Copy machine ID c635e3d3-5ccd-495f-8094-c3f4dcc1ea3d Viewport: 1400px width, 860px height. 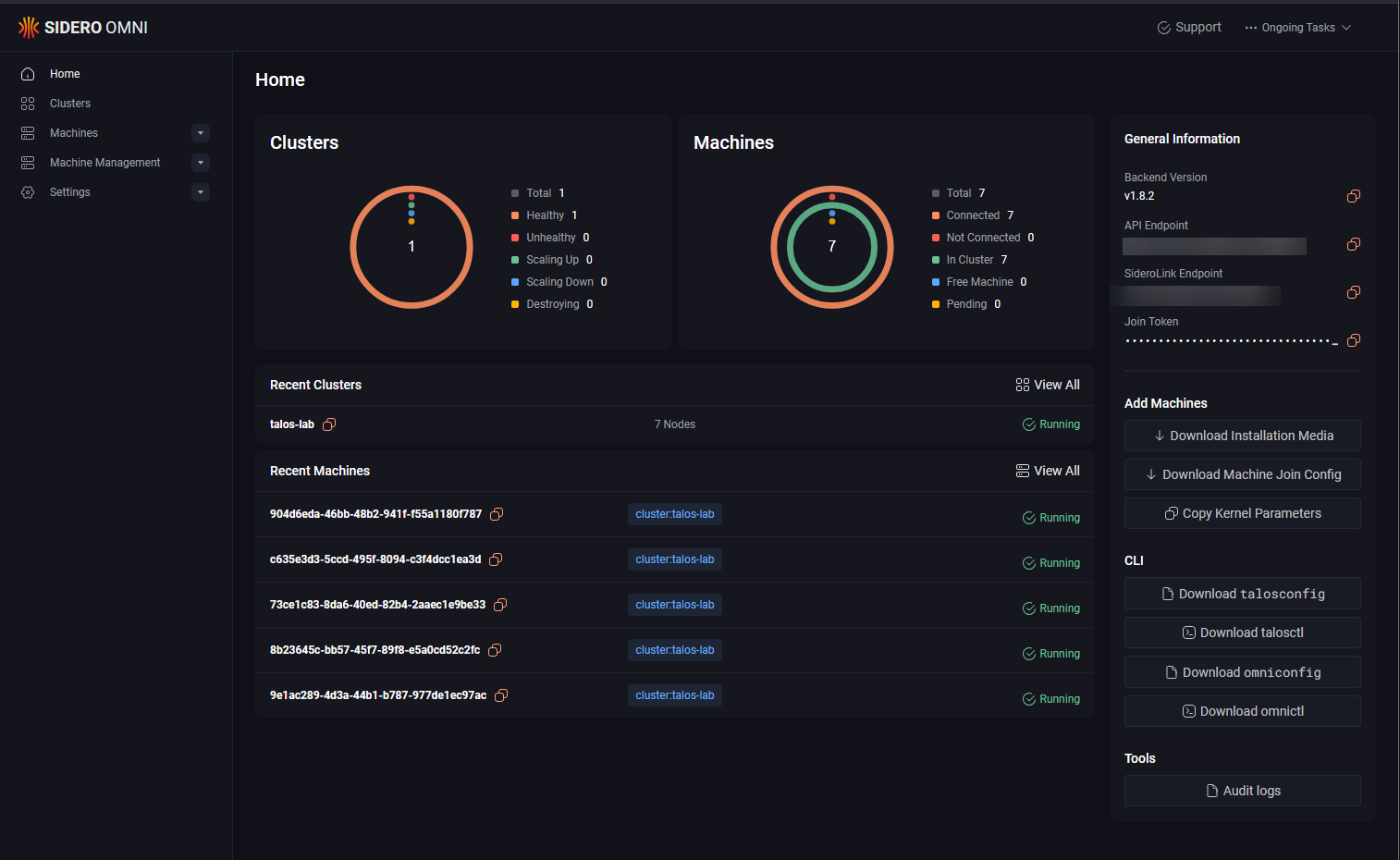496,559
